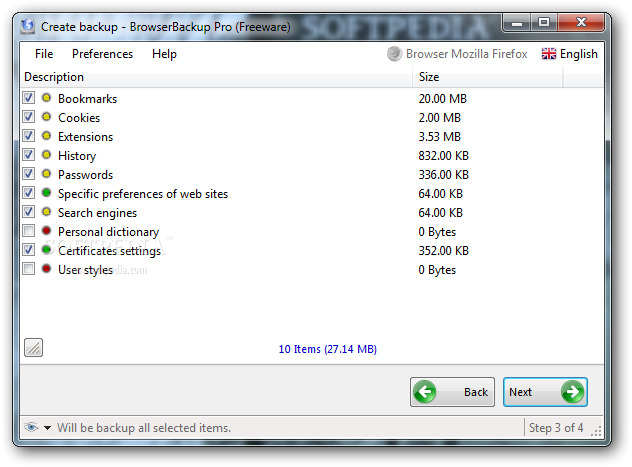Uncheck the Cookies checkbox
The height and width of the screenshot is (467, 632).
pos(28,116)
